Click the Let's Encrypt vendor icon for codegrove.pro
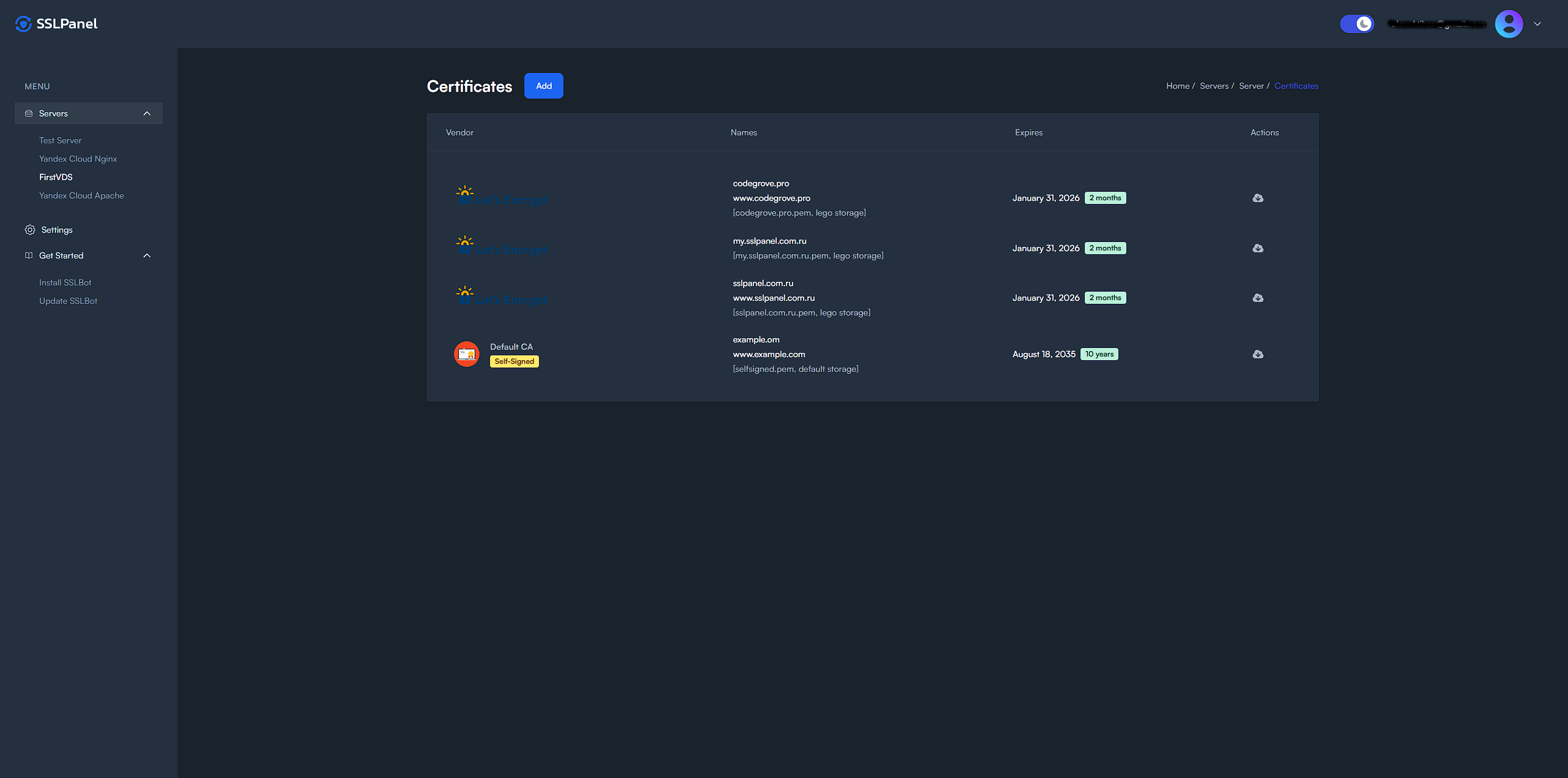Viewport: 1568px width, 778px height. [x=465, y=194]
